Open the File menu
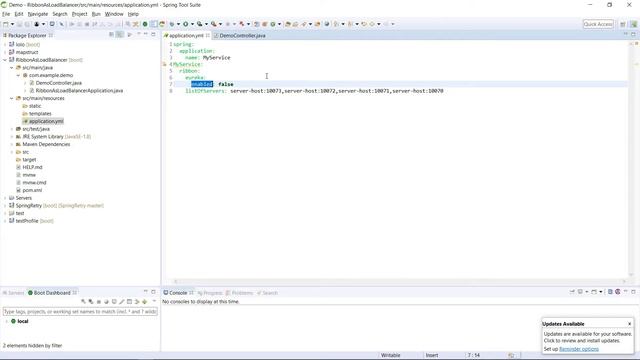Viewport: 640px width, 360px height. pos(6,14)
